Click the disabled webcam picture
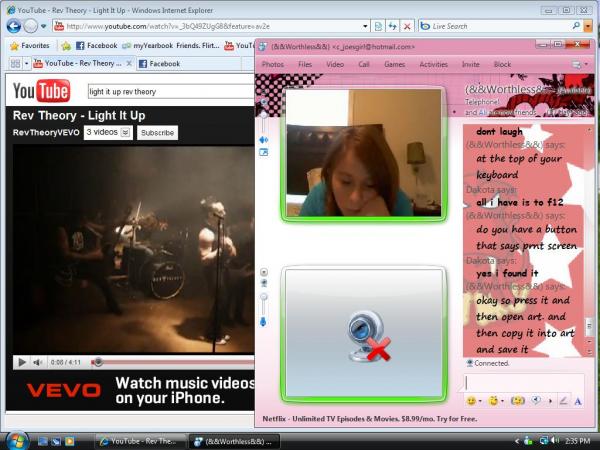This screenshot has height=450, width=600. click(364, 333)
